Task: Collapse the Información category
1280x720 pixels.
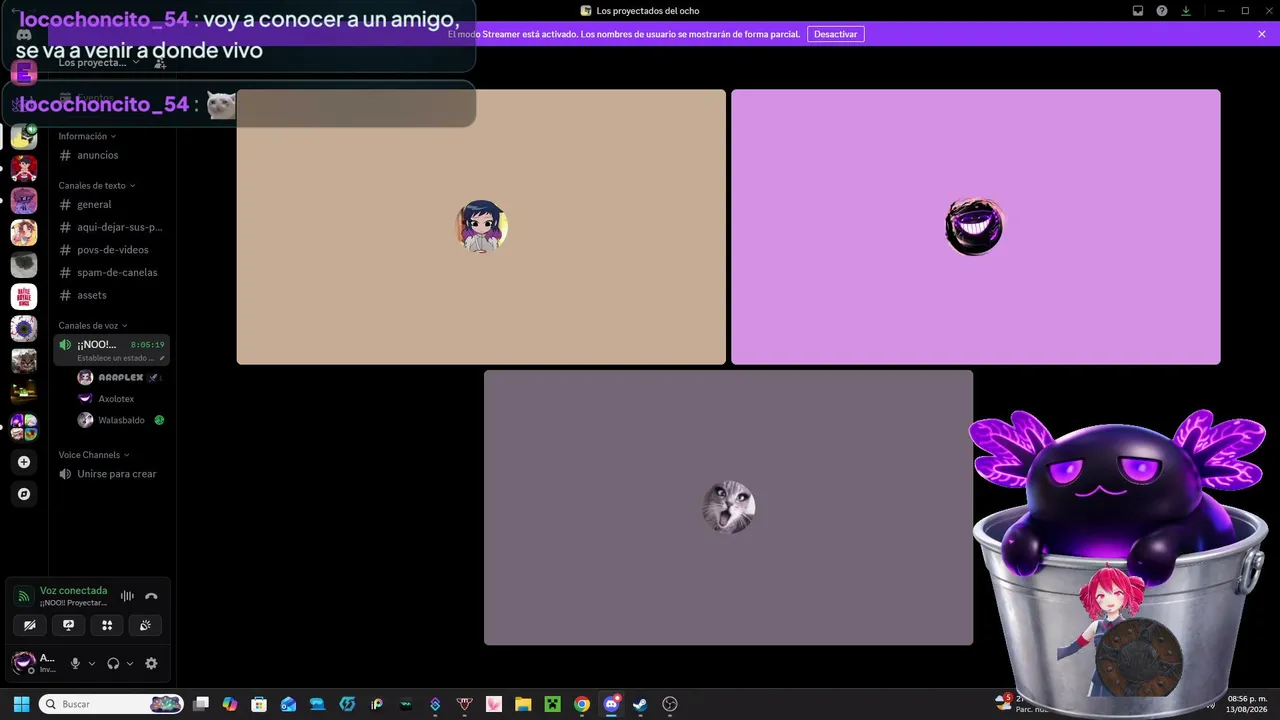Action: pyautogui.click(x=87, y=136)
